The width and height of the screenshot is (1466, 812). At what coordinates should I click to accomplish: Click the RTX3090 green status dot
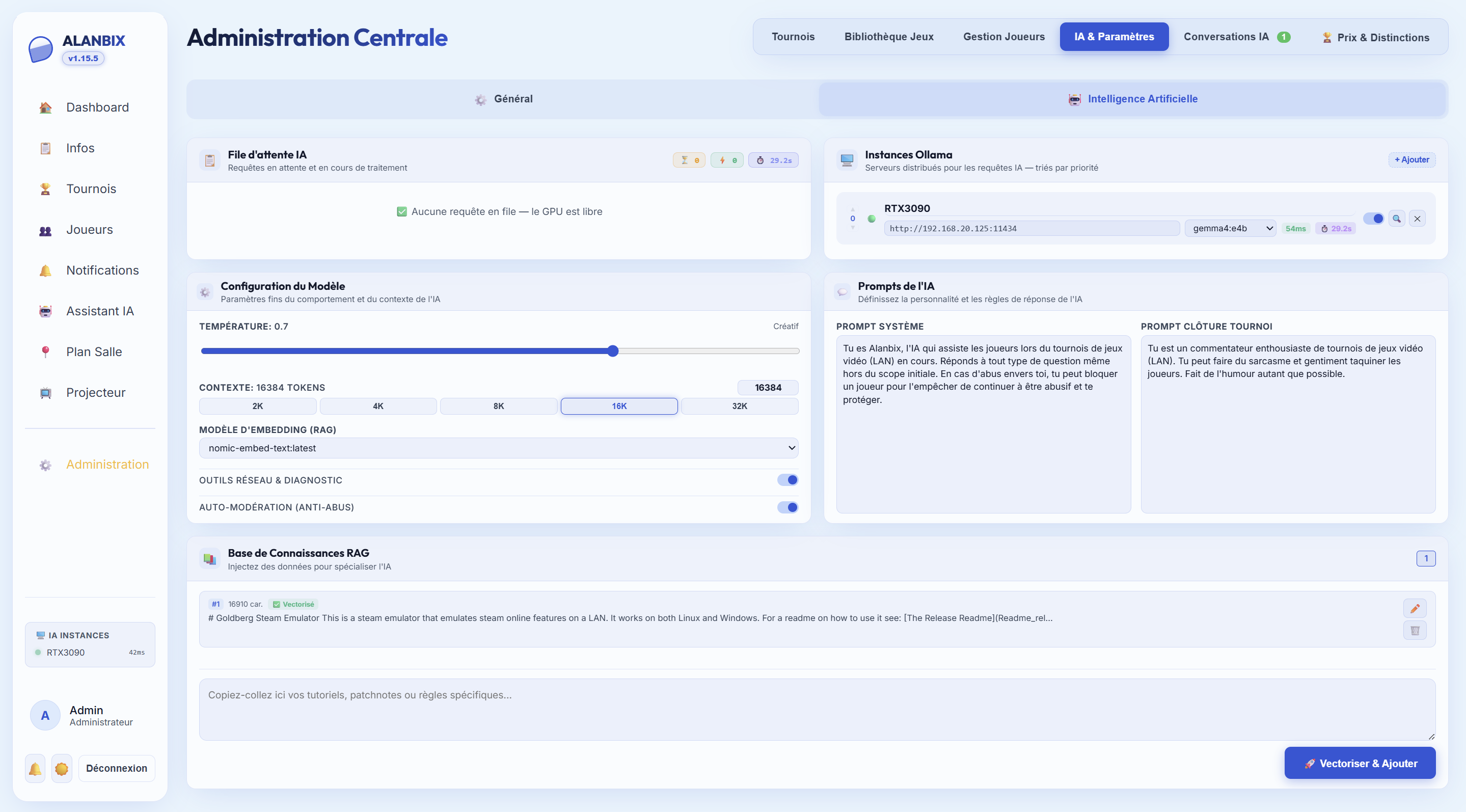pos(871,219)
